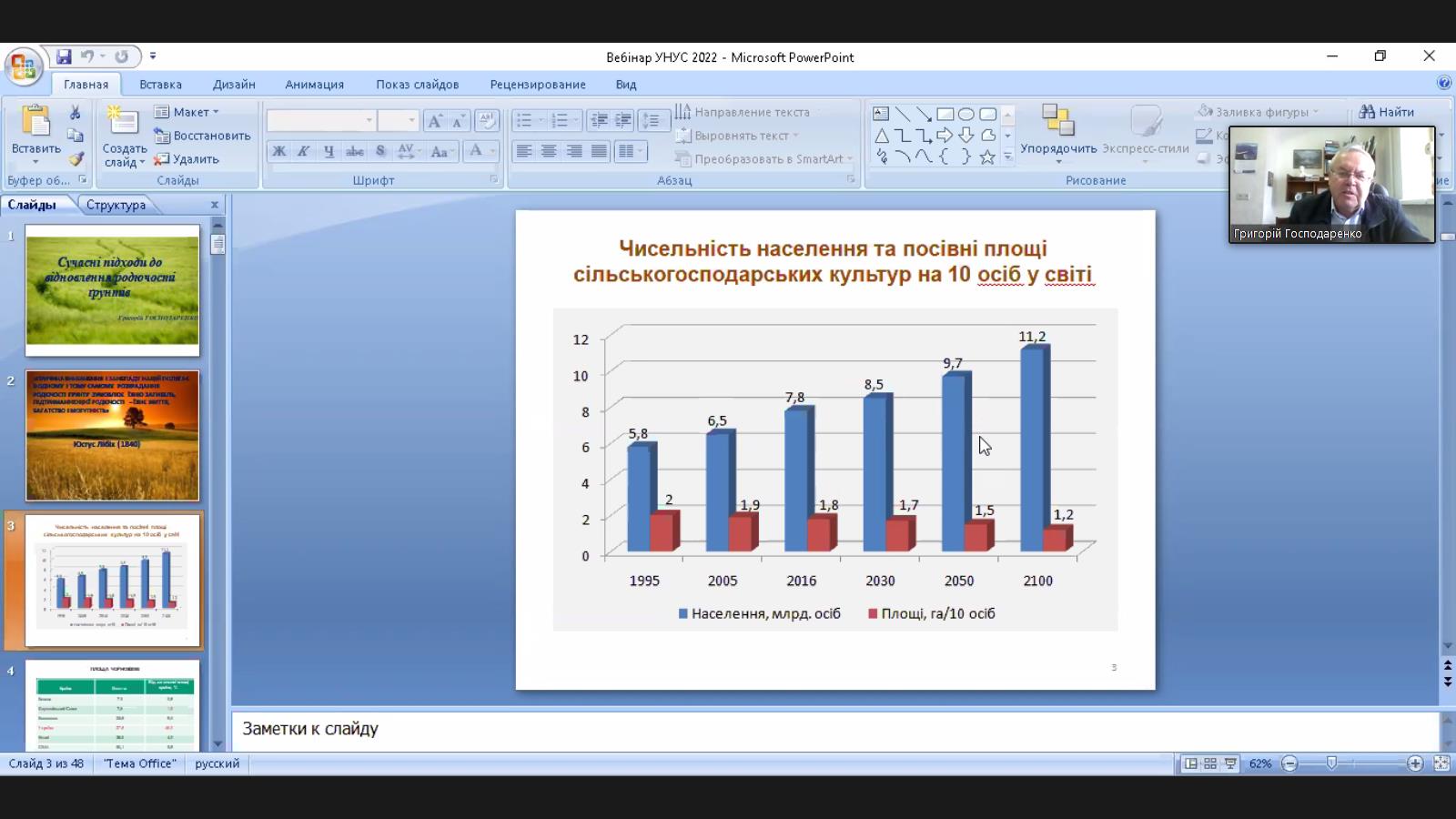Viewport: 1456px width, 819px height.
Task: Open the font name combo box
Action: tap(321, 121)
